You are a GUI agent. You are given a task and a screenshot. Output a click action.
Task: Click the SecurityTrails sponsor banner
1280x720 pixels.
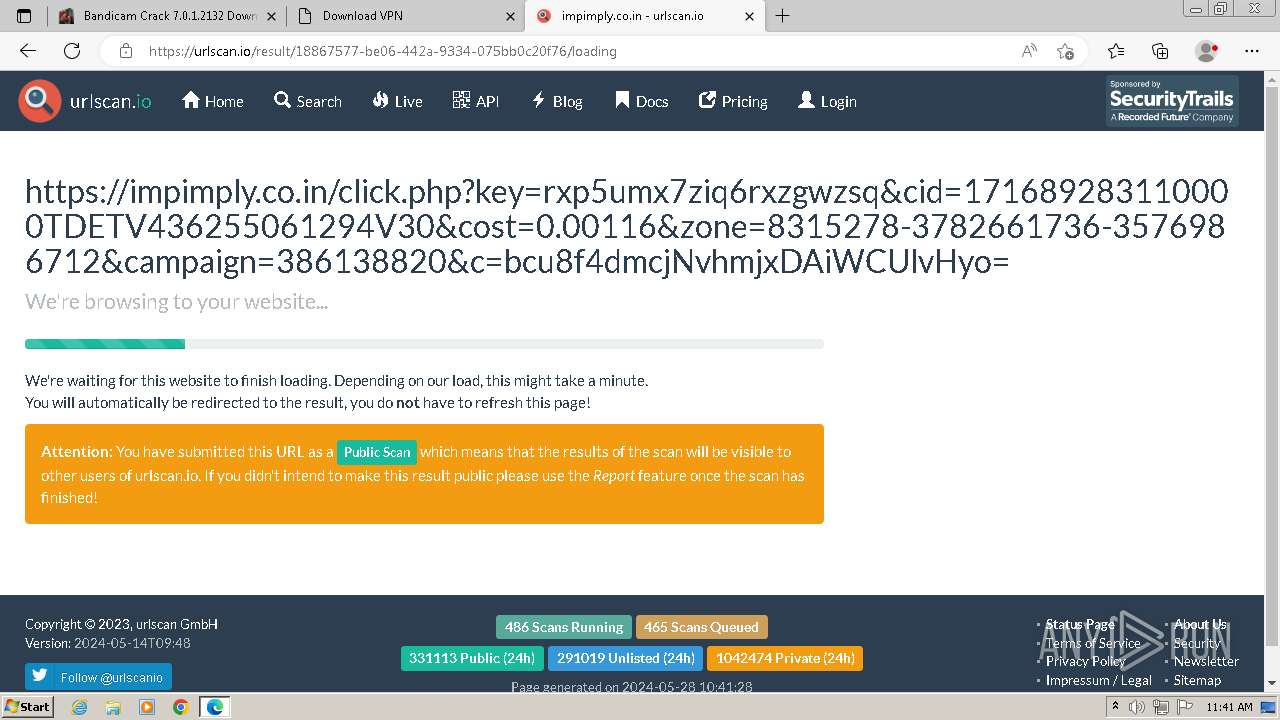coord(1172,101)
